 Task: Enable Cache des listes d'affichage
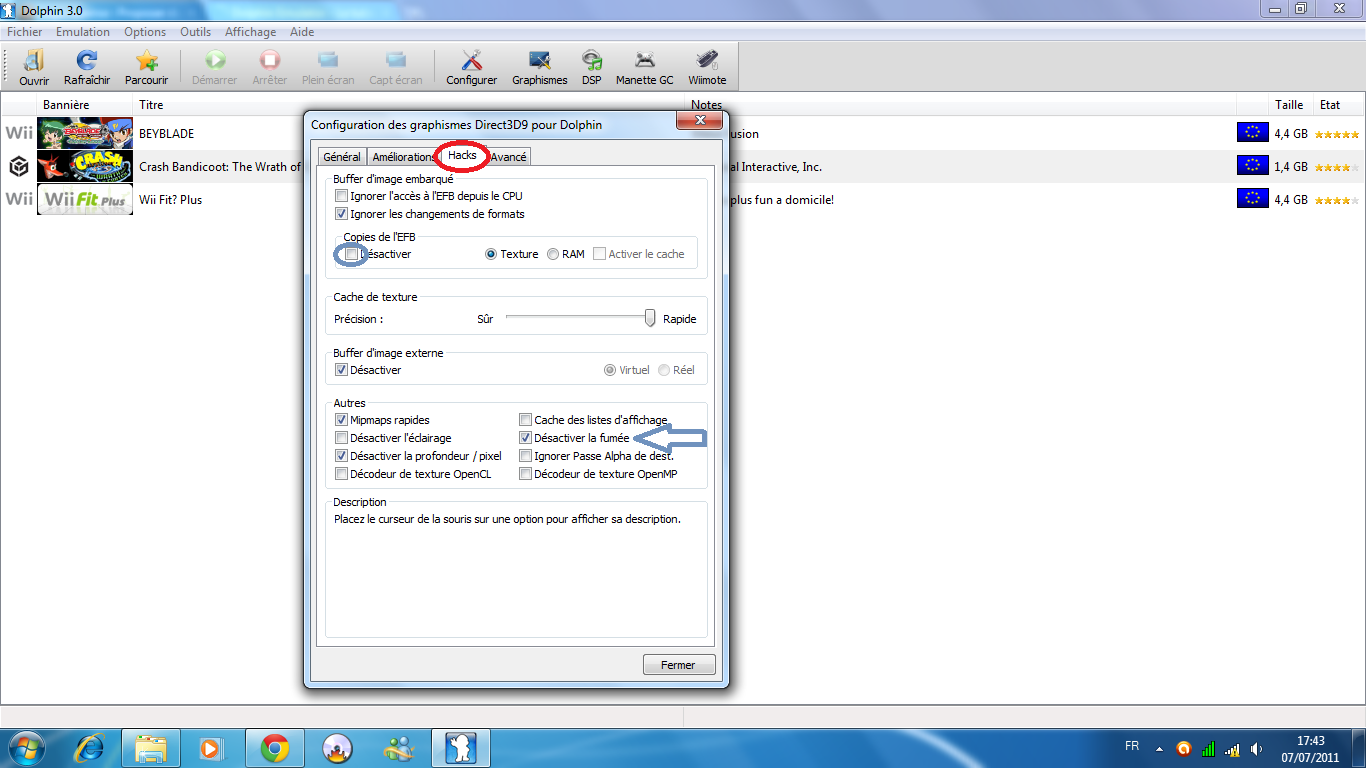[526, 420]
